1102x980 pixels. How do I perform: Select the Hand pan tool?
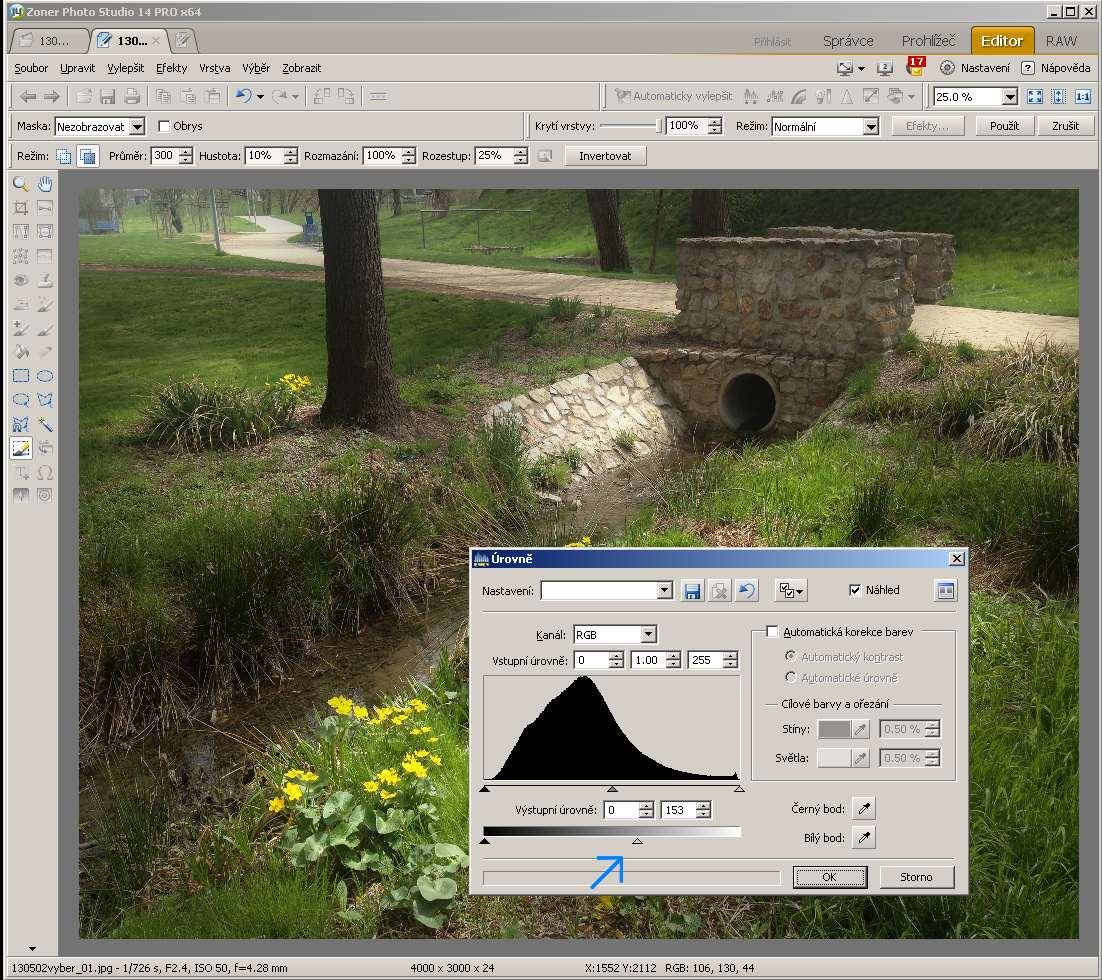[45, 184]
